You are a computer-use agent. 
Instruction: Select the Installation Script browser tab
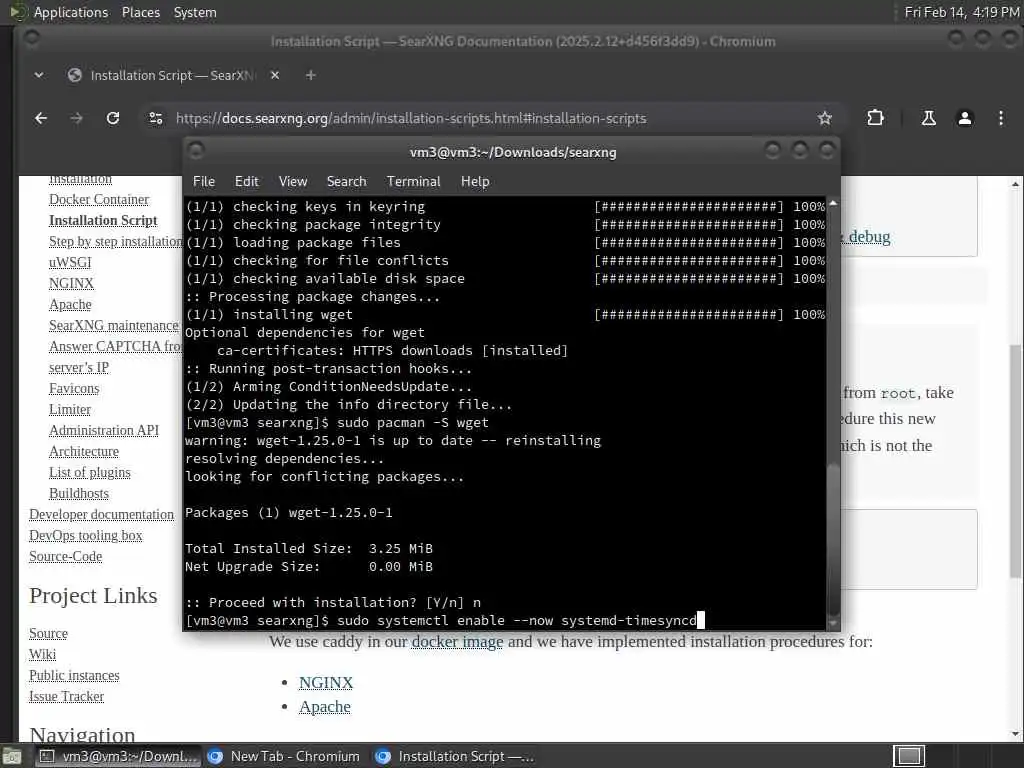(x=171, y=75)
